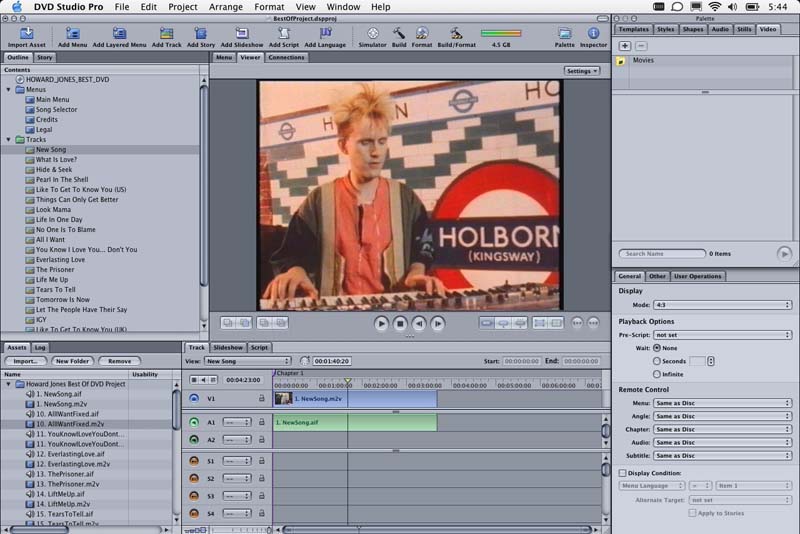This screenshot has height=534, width=800.
Task: Click the Format disc icon
Action: 421,34
